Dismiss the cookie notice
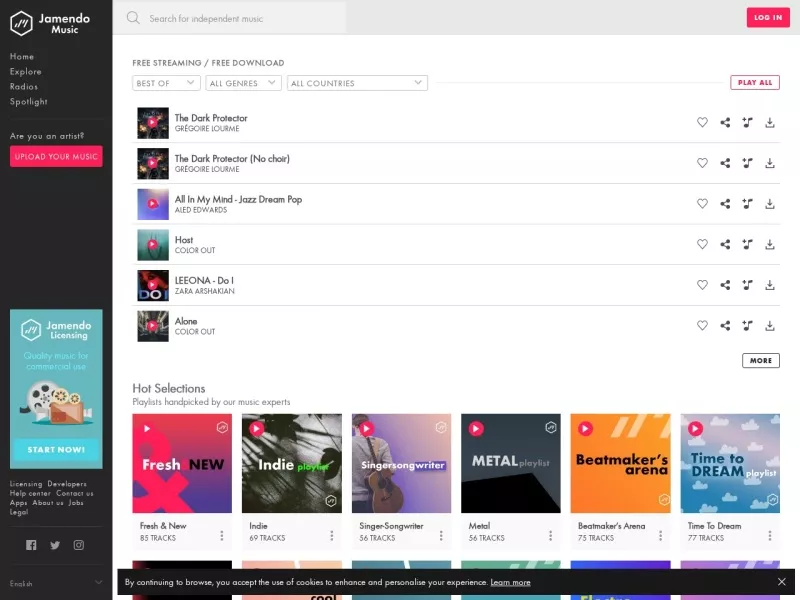The image size is (800, 600). [x=782, y=582]
